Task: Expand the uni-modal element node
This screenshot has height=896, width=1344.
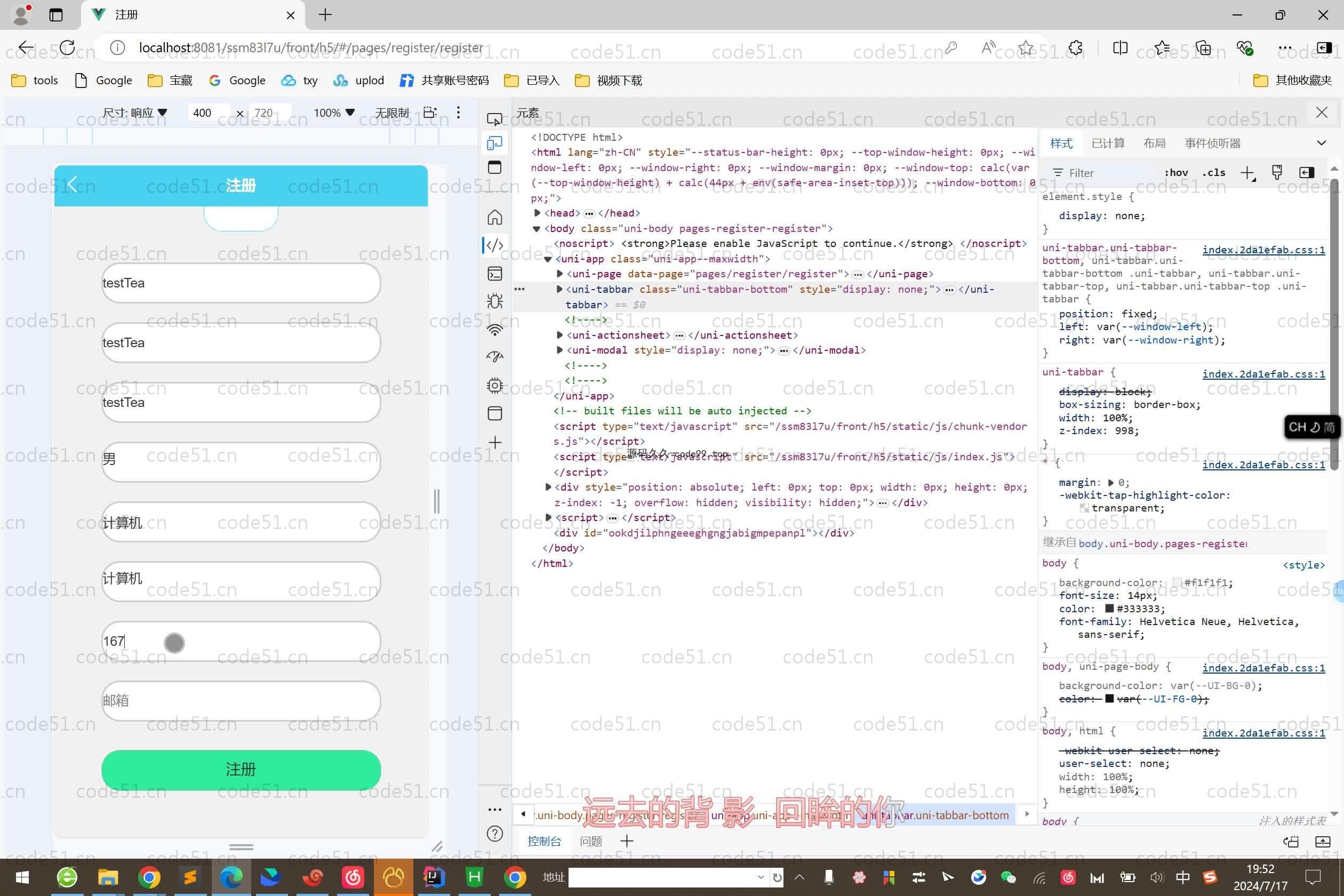Action: pos(559,350)
